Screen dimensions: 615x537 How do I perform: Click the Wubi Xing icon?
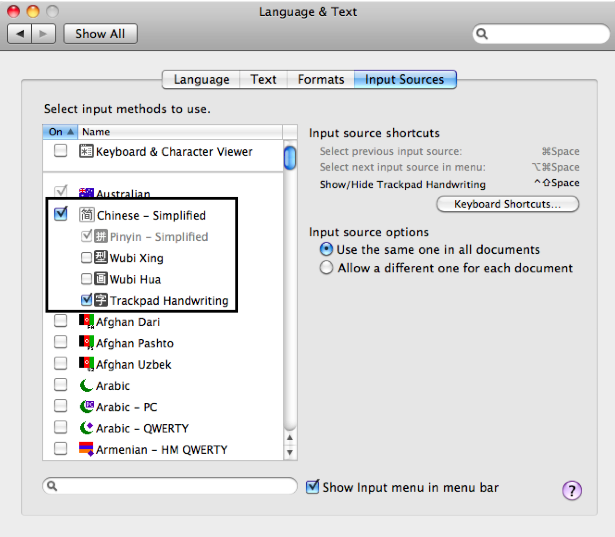(101, 257)
